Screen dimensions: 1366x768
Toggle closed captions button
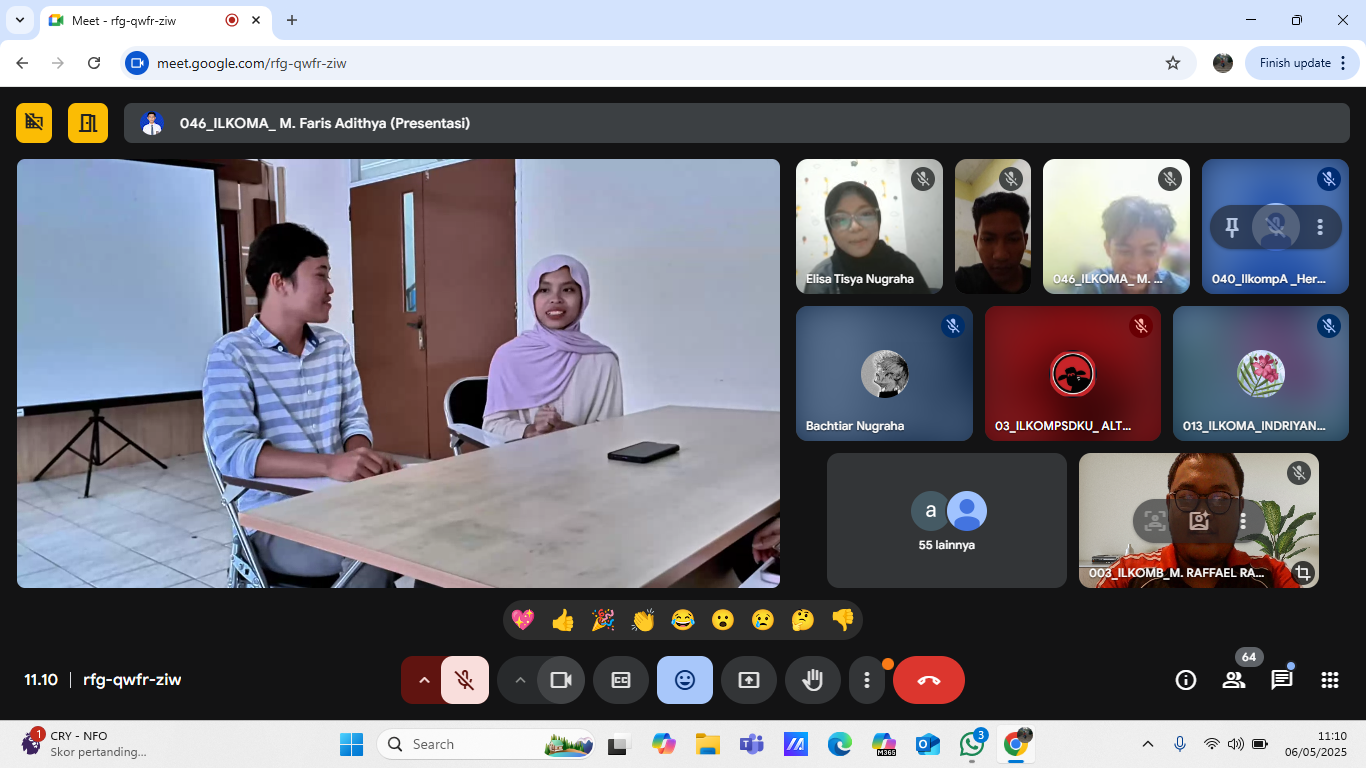621,680
